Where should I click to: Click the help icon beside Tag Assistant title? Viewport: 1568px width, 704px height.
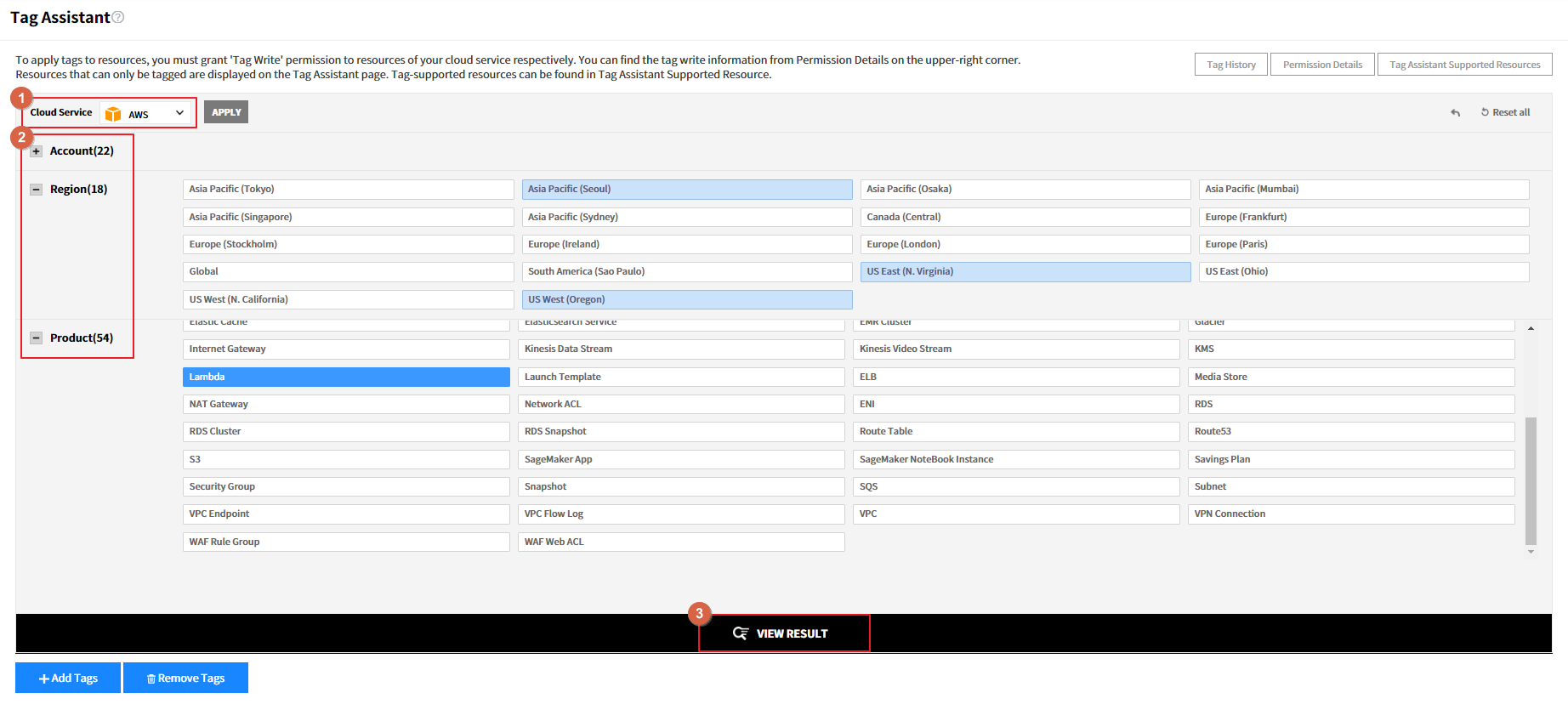(118, 17)
